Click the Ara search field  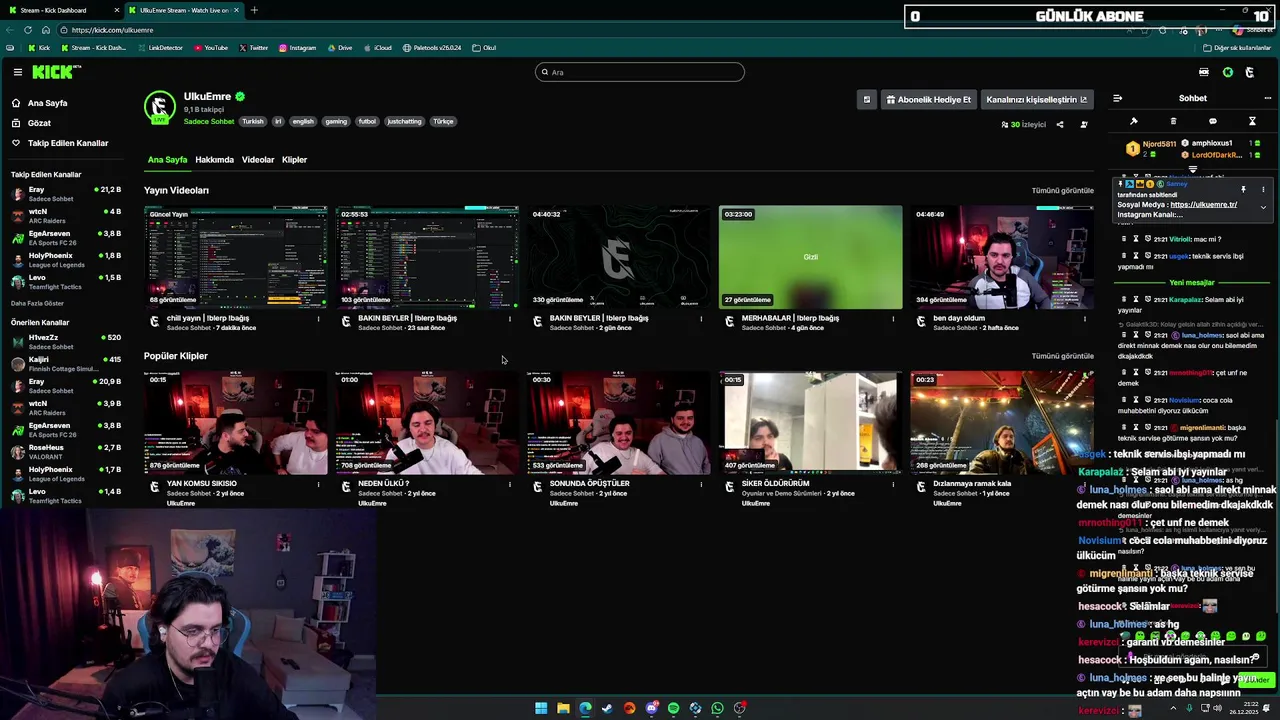(x=640, y=72)
